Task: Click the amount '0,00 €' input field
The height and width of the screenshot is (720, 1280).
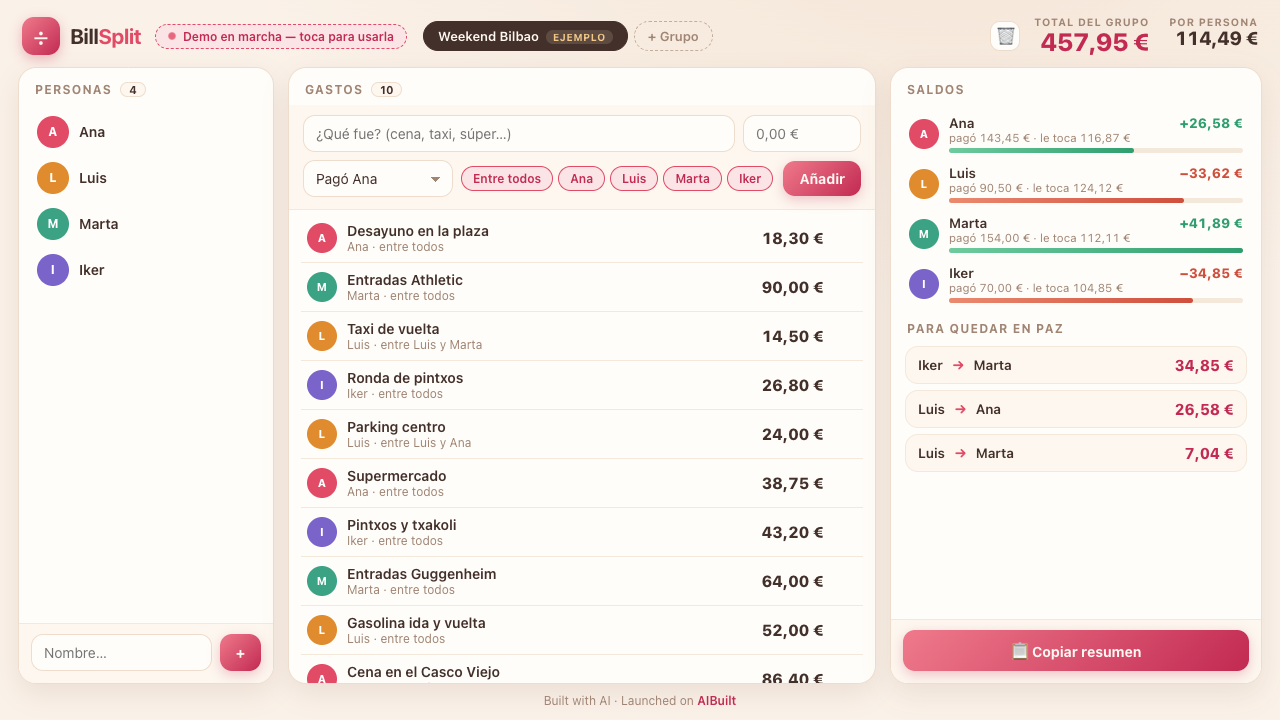Action: coord(802,134)
